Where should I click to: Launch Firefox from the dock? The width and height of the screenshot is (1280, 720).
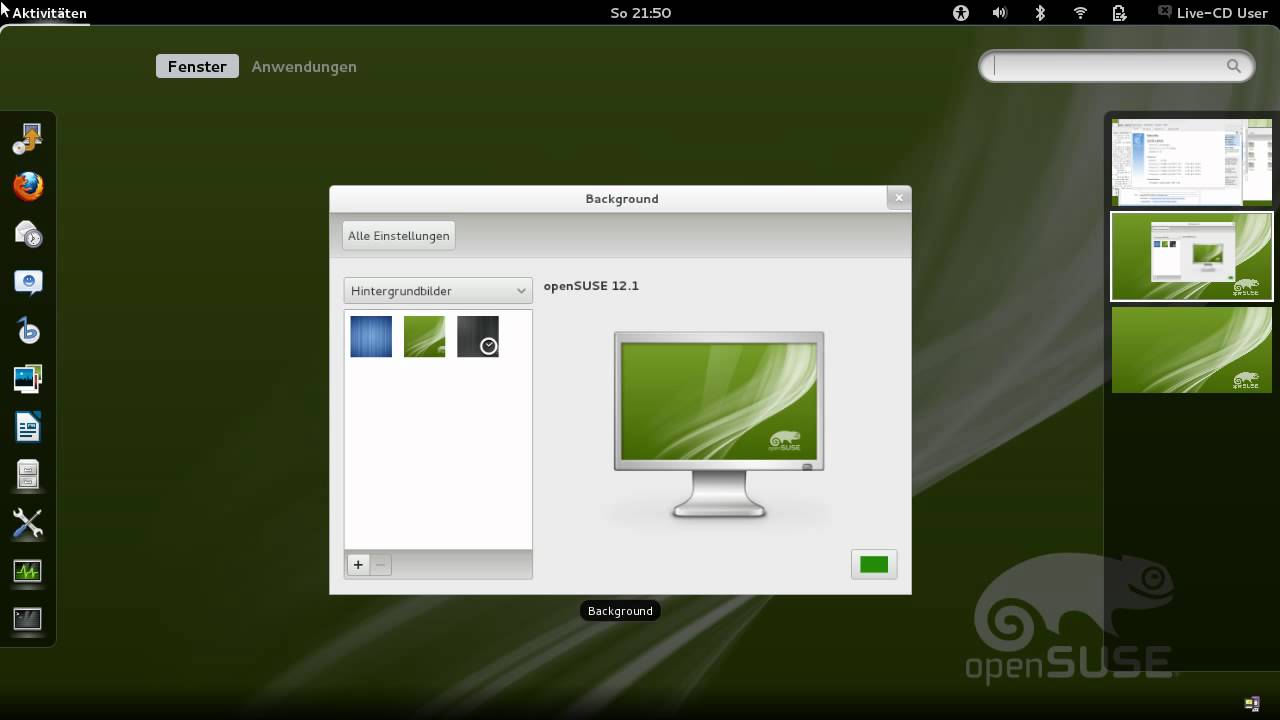click(x=27, y=186)
